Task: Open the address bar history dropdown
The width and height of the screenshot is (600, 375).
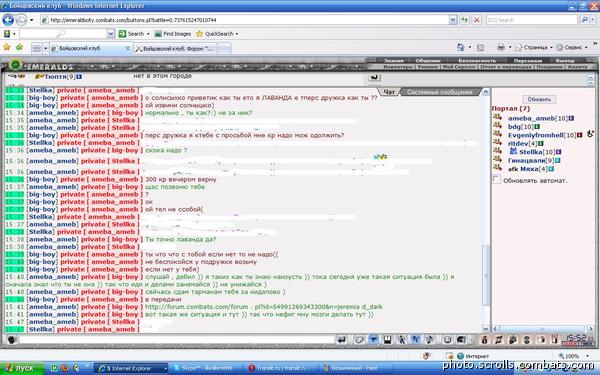Action: (x=453, y=20)
